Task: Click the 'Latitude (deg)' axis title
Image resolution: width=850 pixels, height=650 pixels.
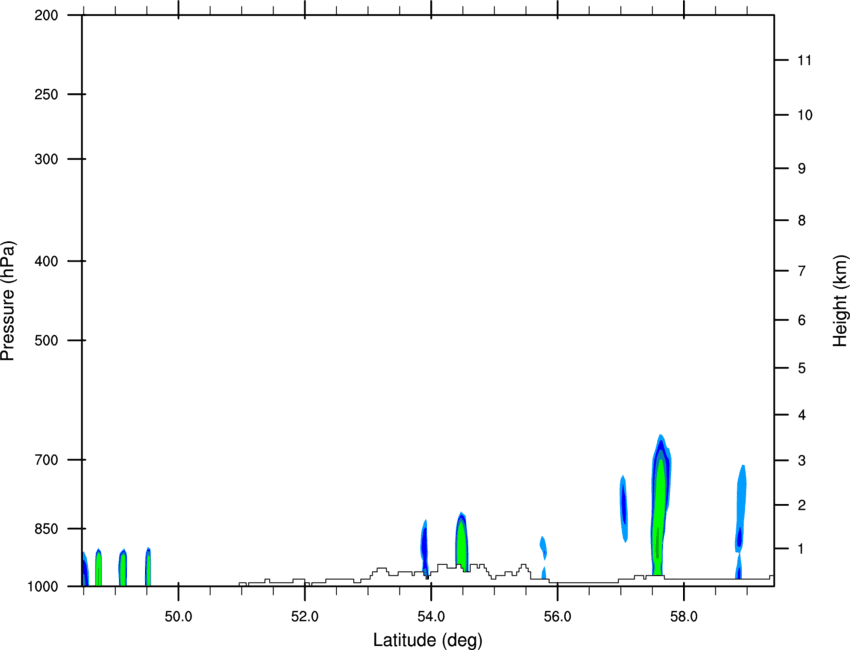Action: click(x=427, y=640)
